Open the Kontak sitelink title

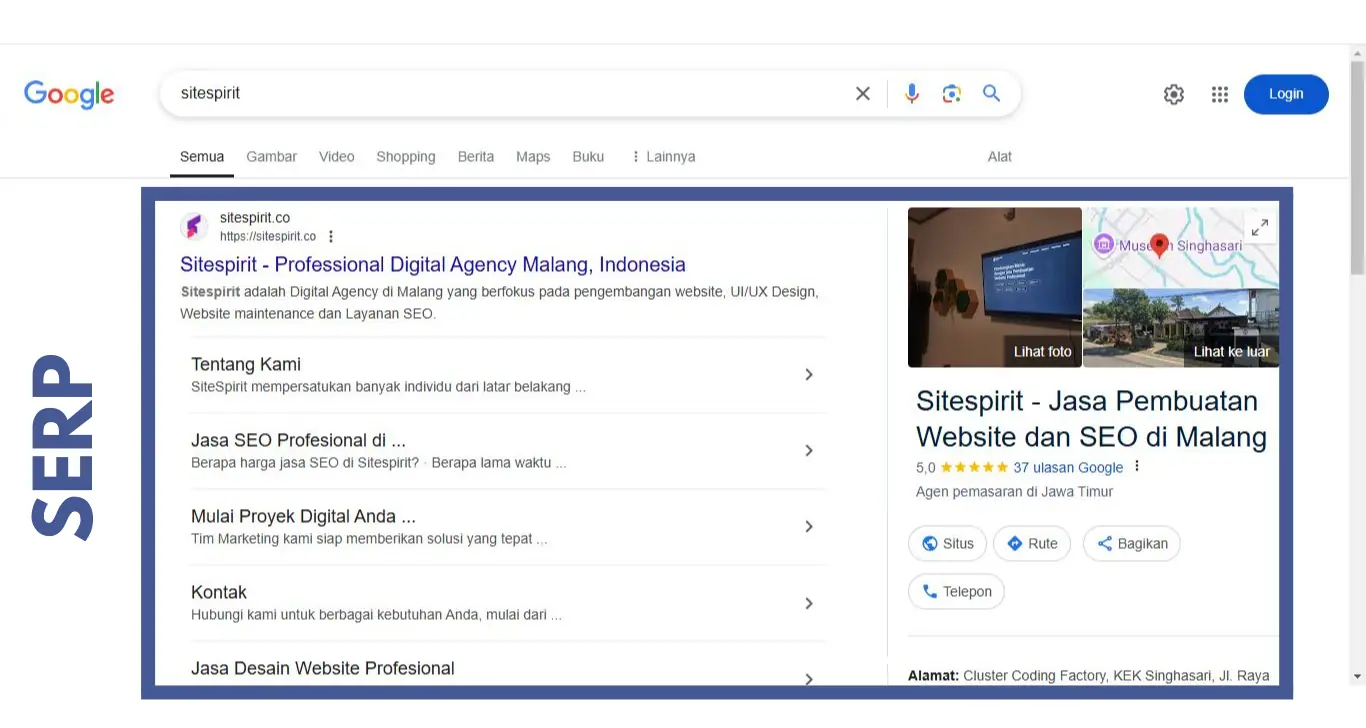[219, 592]
